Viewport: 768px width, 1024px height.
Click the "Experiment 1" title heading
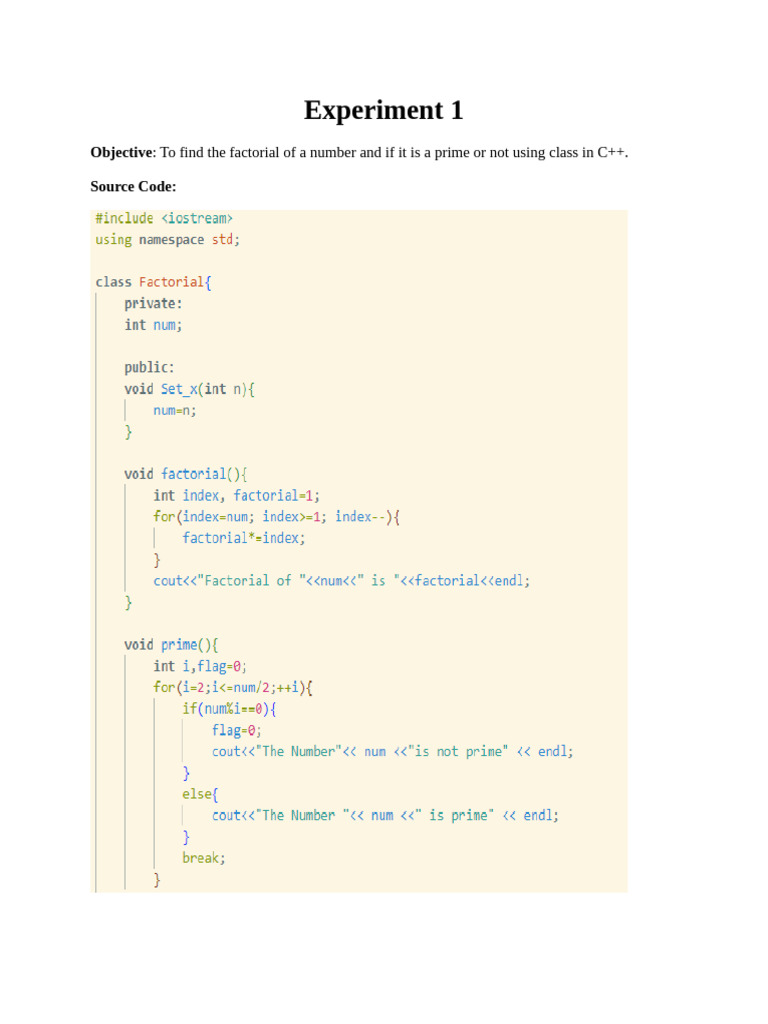[x=383, y=110]
